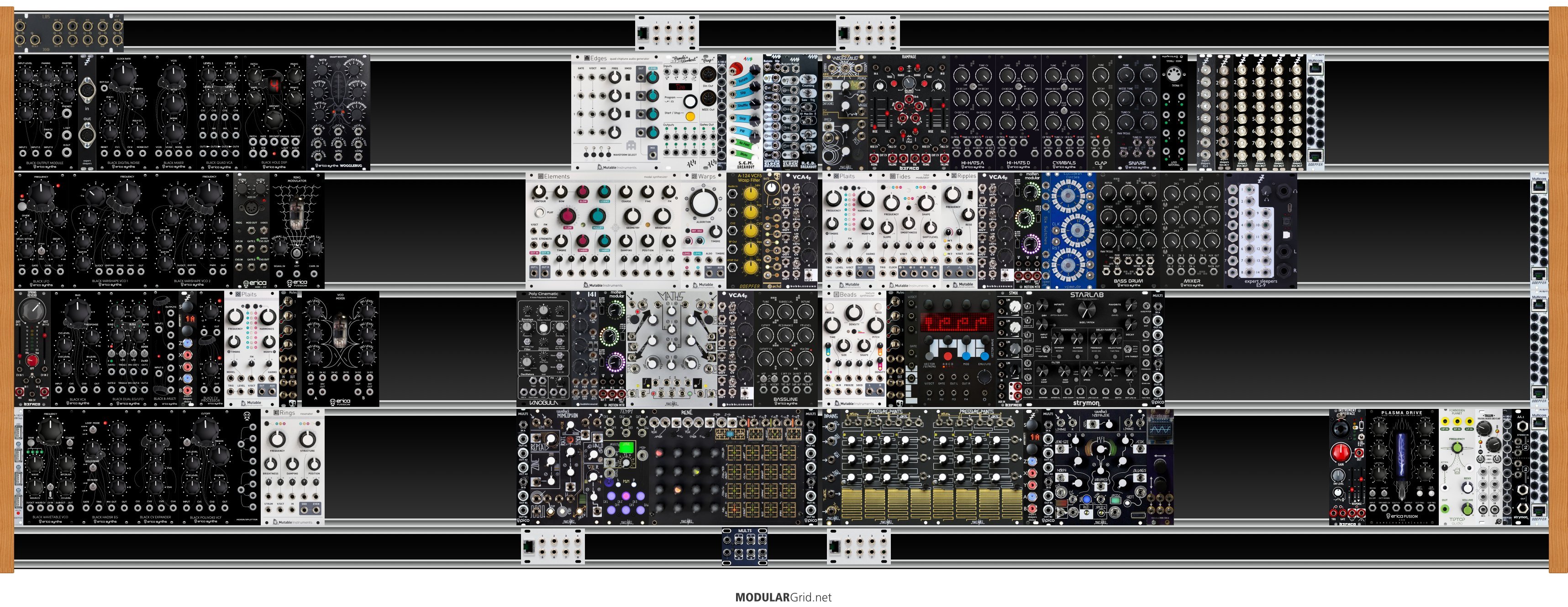Viewport: 1568px width, 607px height.
Task: Click the Befaco Spring Reverb module
Action: coord(32,349)
